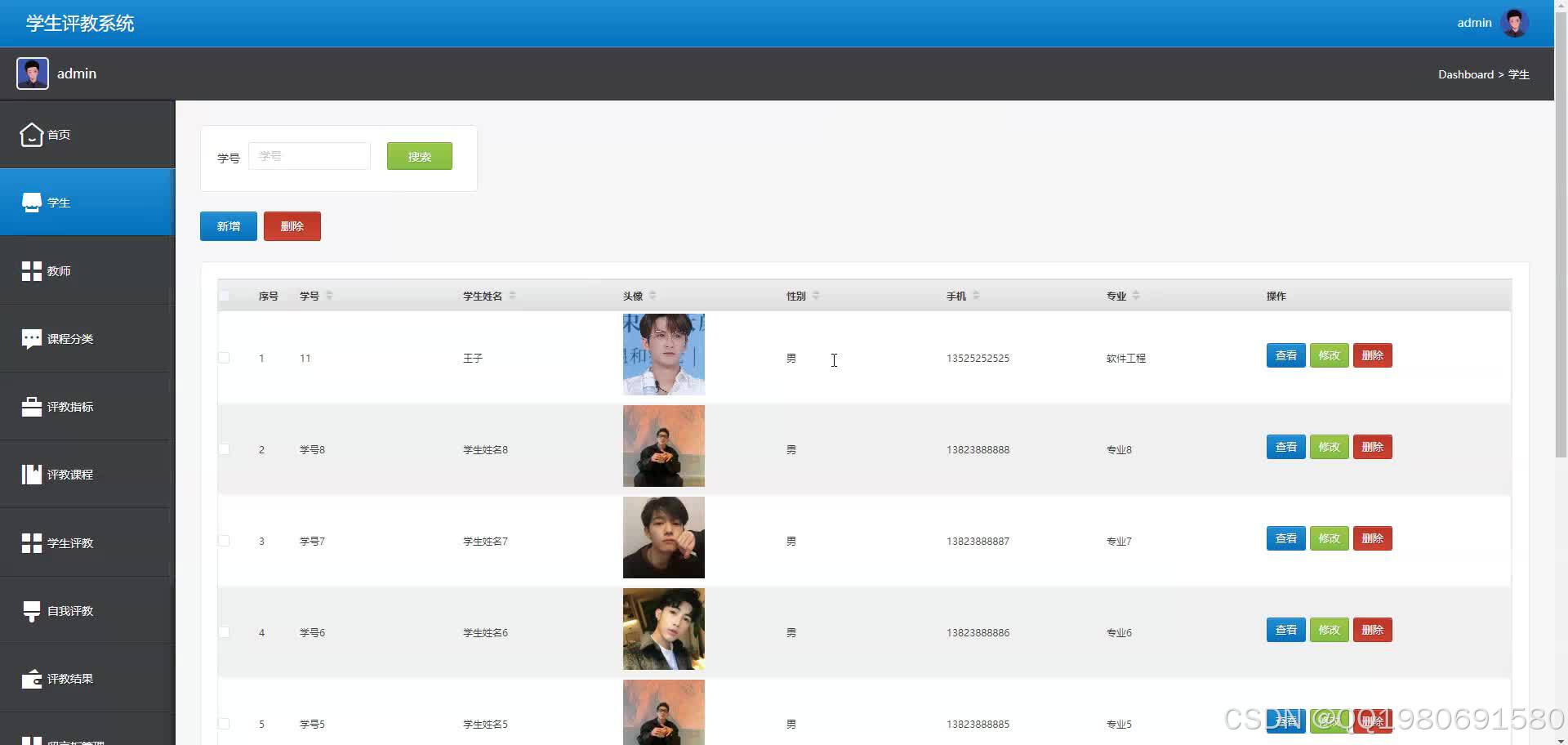Click 学生姓名7's avatar thumbnail
This screenshot has width=1568, height=745.
click(664, 538)
